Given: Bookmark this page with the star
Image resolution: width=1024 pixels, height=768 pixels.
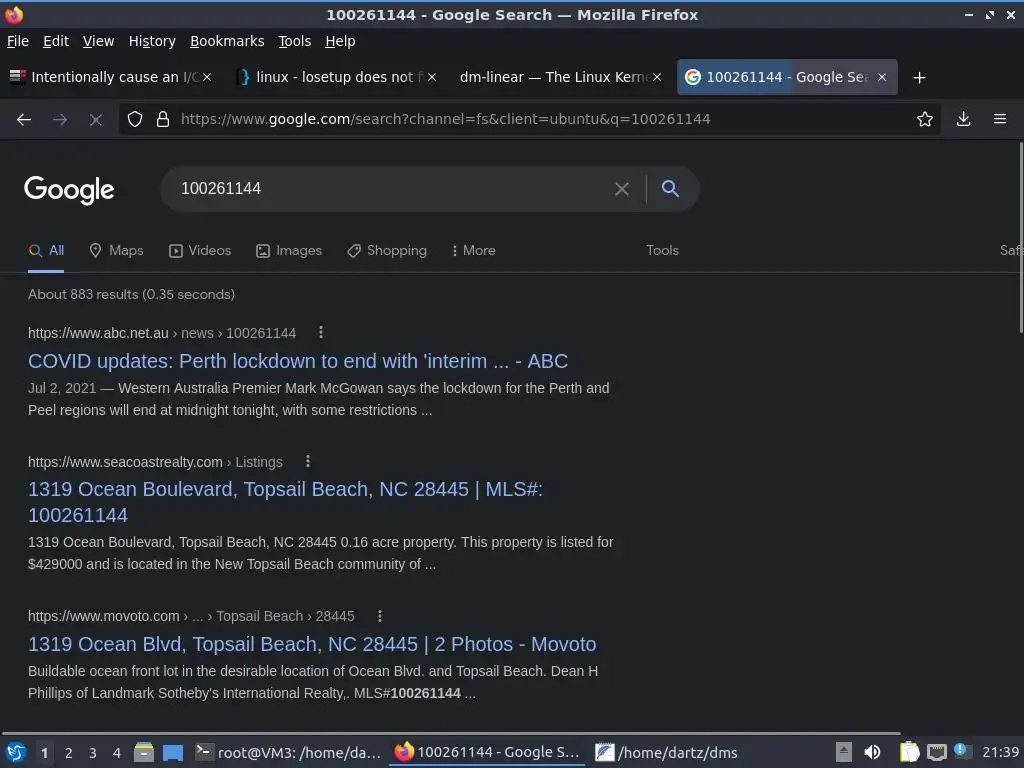Looking at the screenshot, I should tap(925, 119).
